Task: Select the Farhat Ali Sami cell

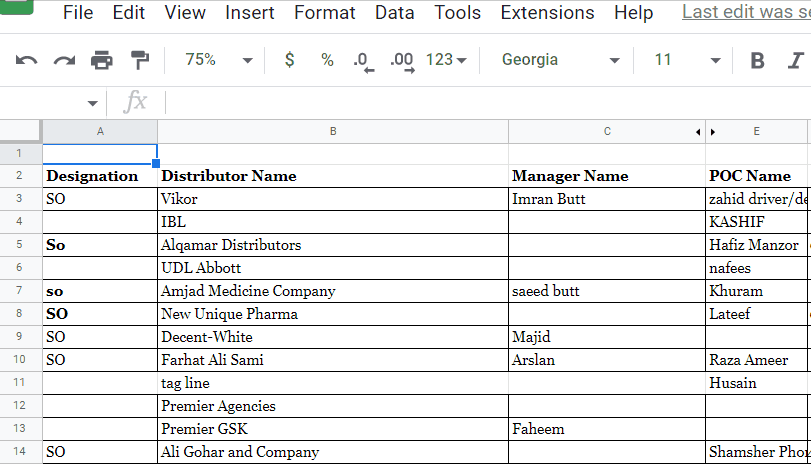Action: pos(333,360)
